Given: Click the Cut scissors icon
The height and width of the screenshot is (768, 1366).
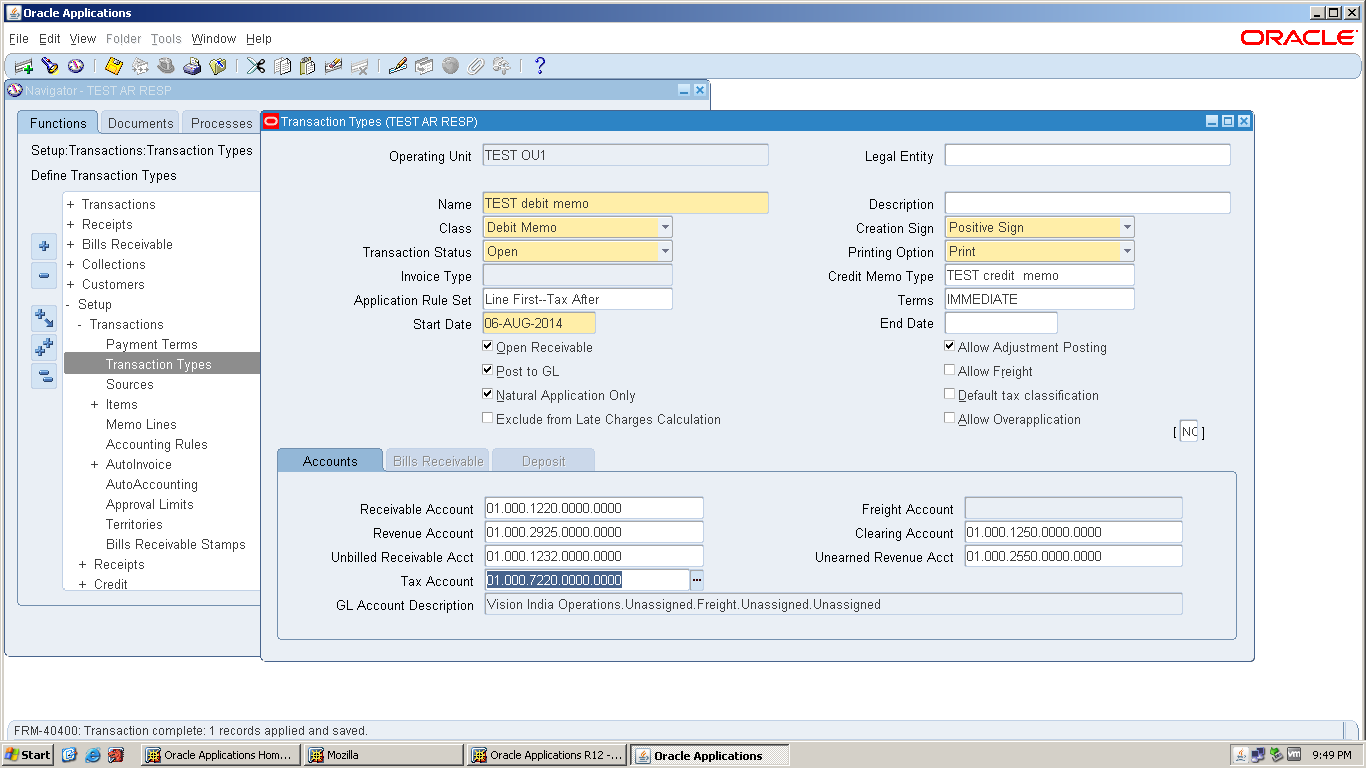Looking at the screenshot, I should coord(256,66).
